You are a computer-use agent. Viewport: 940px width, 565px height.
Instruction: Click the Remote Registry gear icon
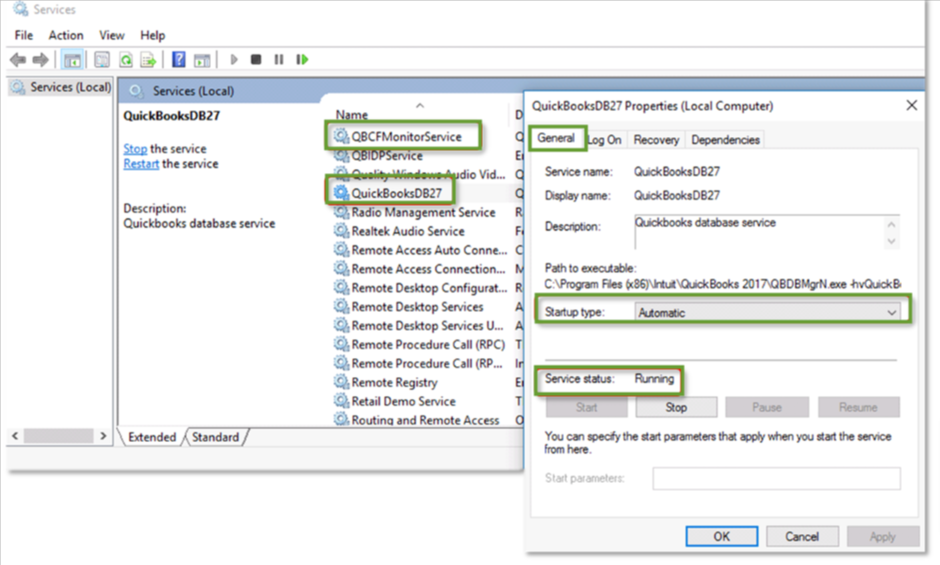[x=341, y=381]
